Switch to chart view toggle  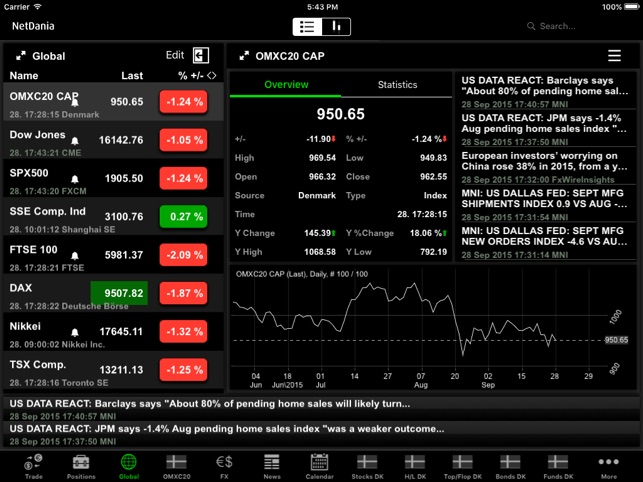click(336, 27)
